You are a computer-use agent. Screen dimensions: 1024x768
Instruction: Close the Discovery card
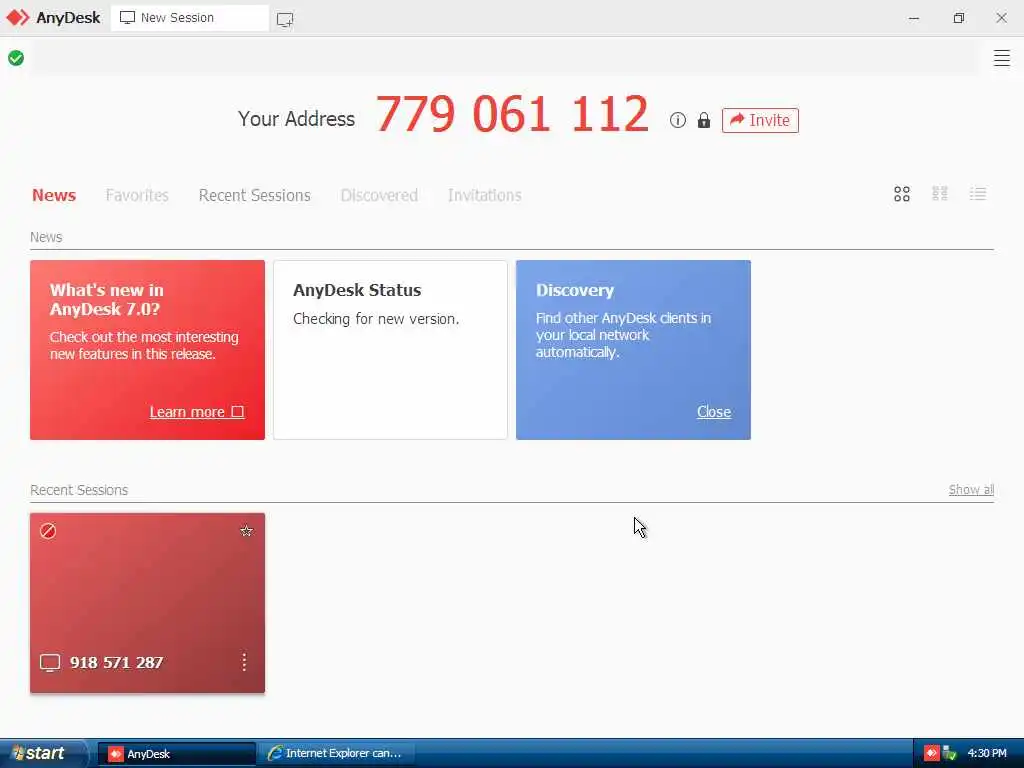[714, 412]
